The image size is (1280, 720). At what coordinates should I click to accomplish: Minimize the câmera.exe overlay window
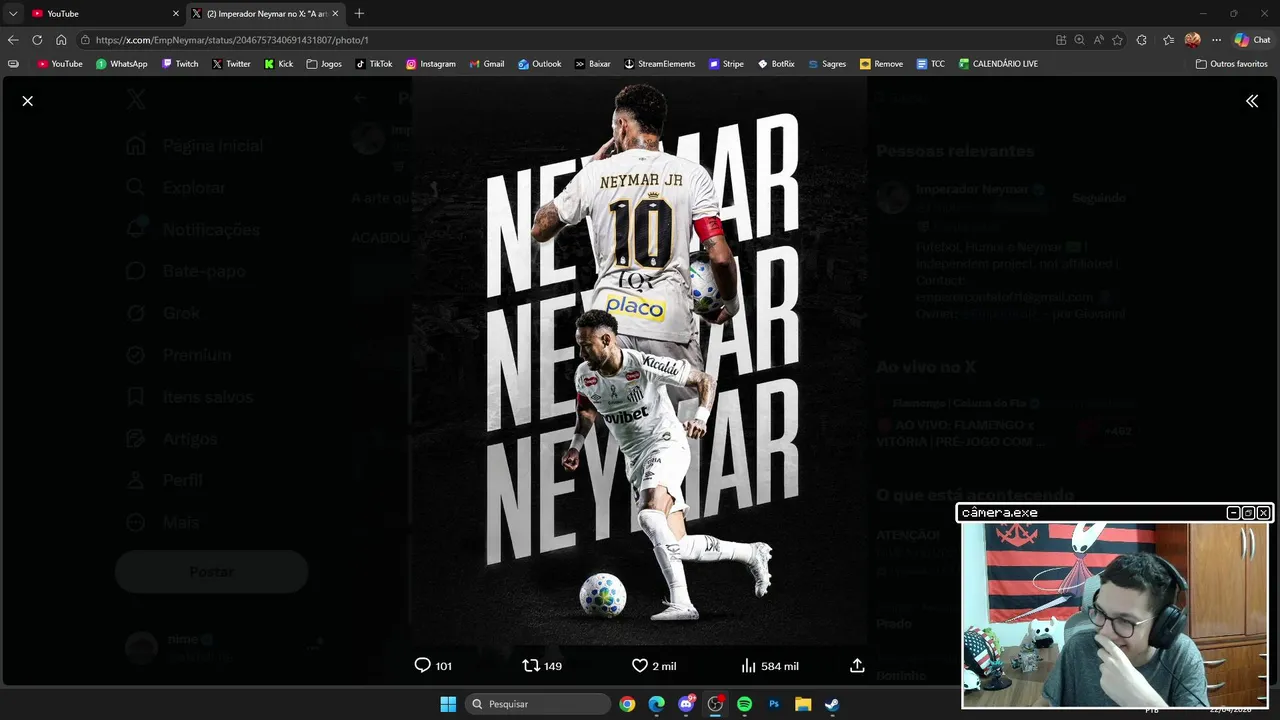[1233, 513]
